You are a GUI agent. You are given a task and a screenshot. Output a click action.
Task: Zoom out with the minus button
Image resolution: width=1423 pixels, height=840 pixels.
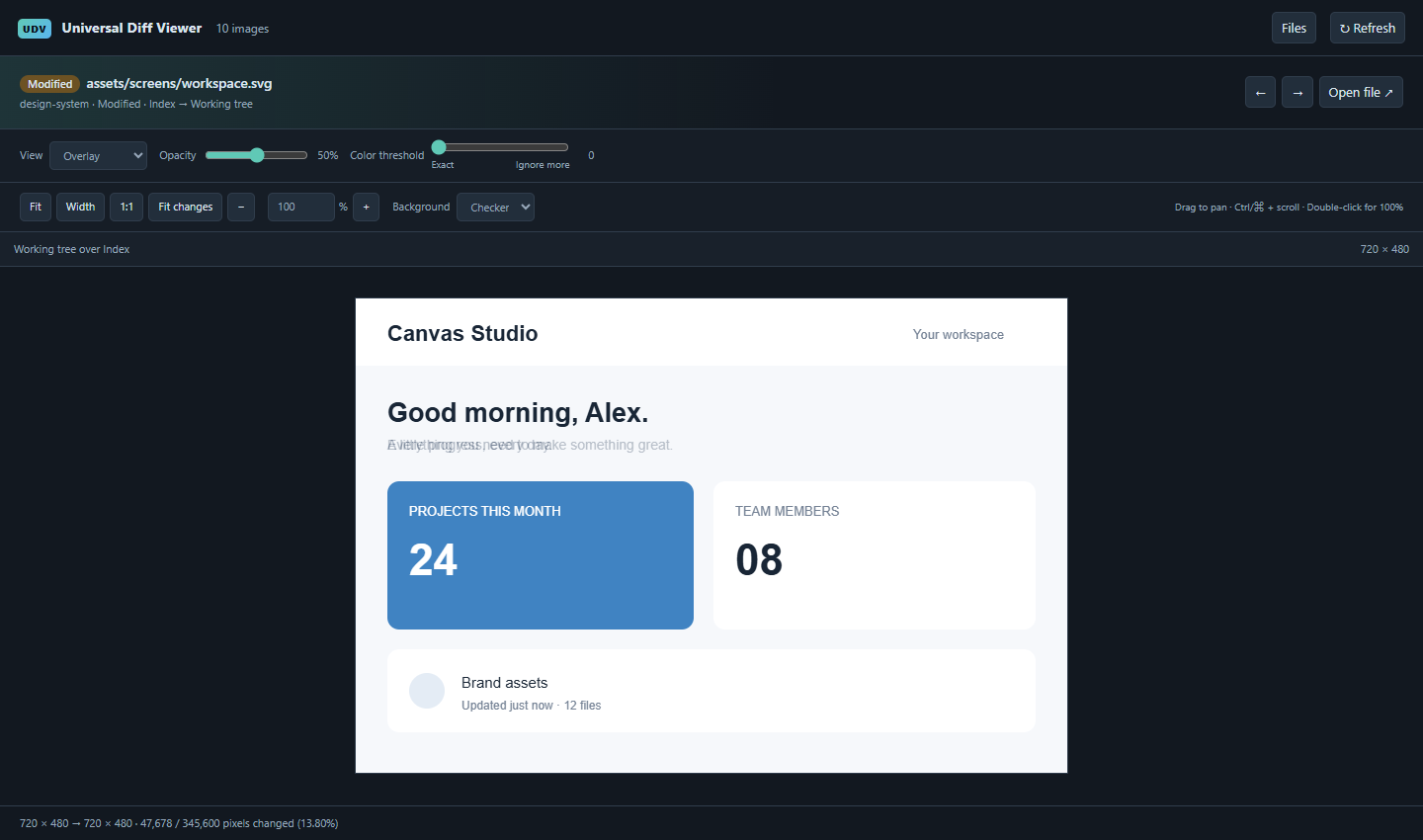241,207
